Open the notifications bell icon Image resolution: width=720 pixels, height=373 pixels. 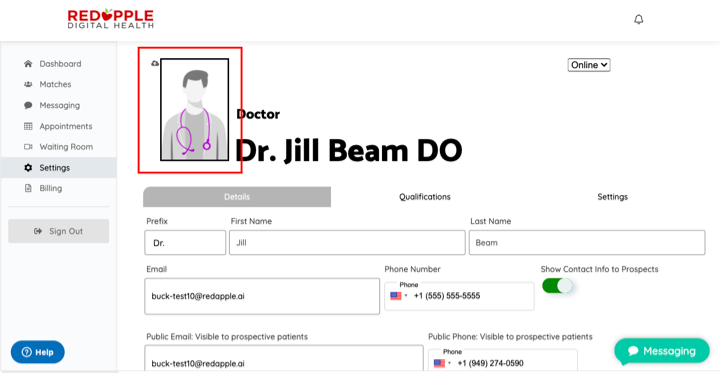pos(638,19)
